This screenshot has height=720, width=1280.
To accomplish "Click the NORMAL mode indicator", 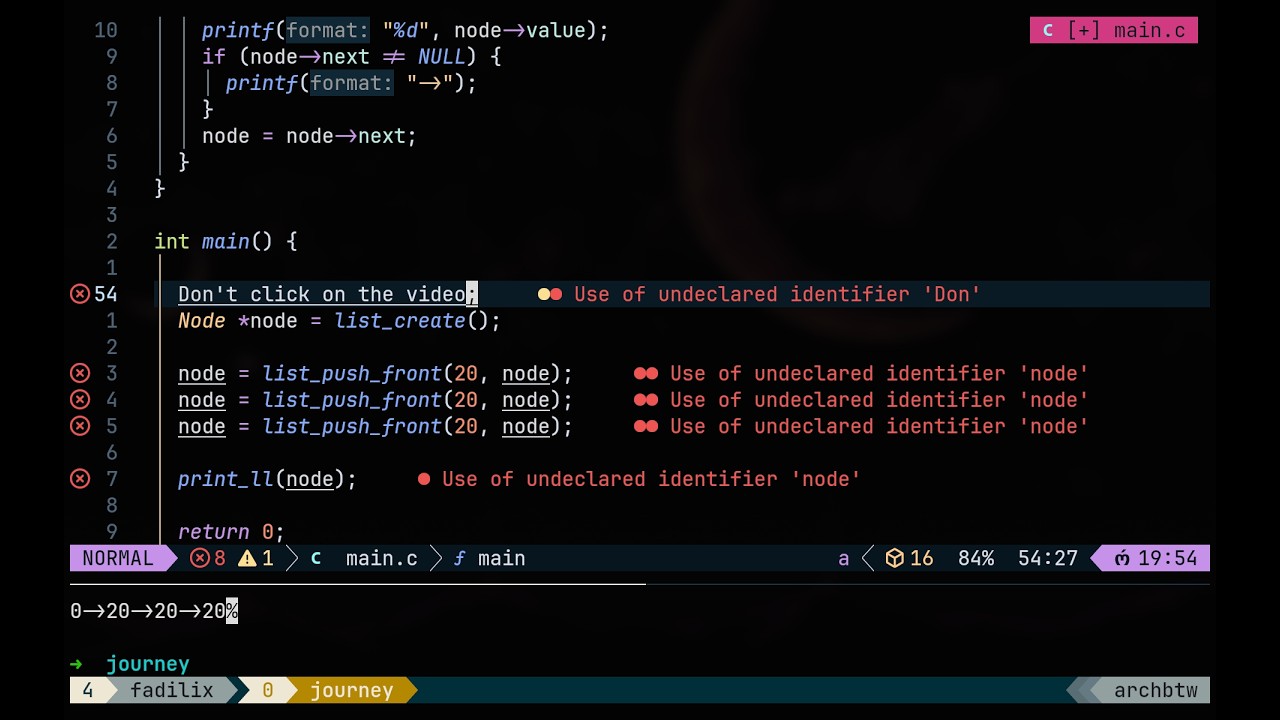I will click(118, 558).
